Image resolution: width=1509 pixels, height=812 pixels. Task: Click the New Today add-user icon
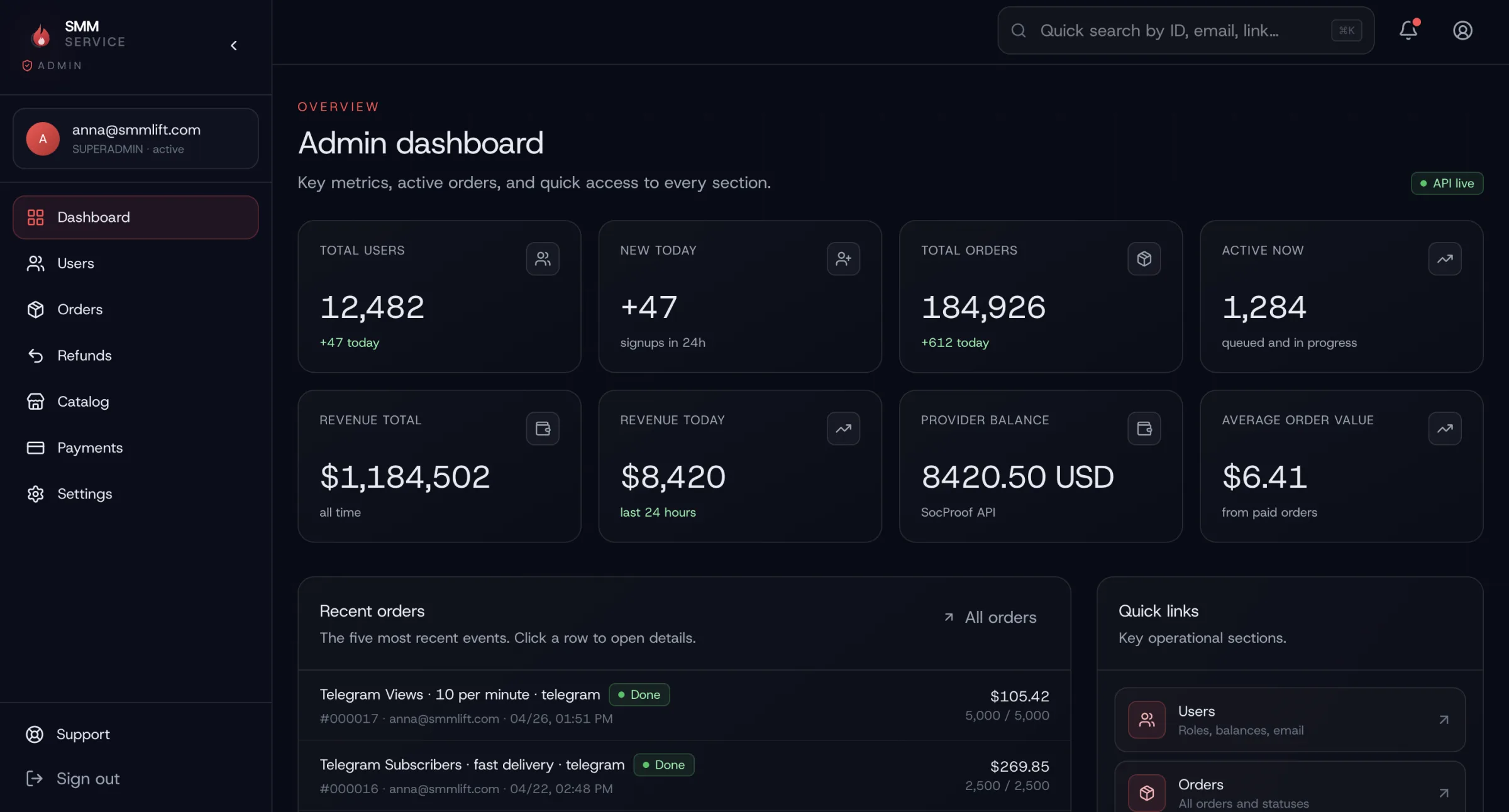(x=843, y=259)
